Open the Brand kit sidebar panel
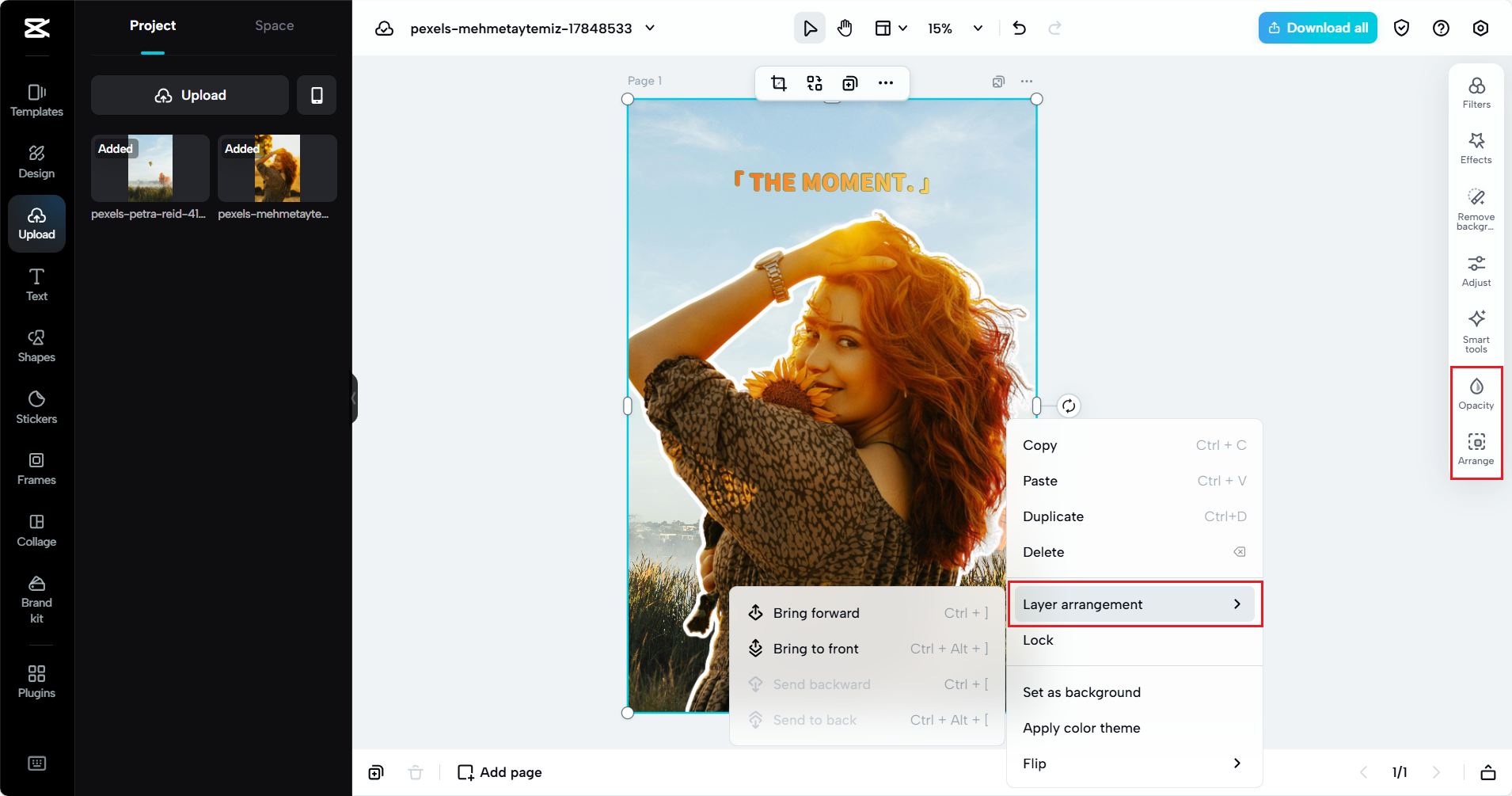 36,600
